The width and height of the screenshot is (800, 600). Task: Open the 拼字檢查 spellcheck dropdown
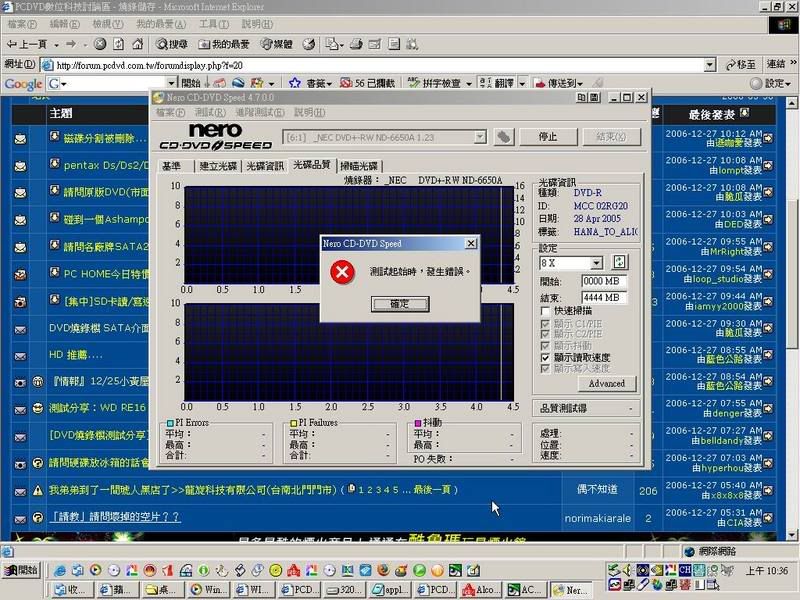[469, 83]
